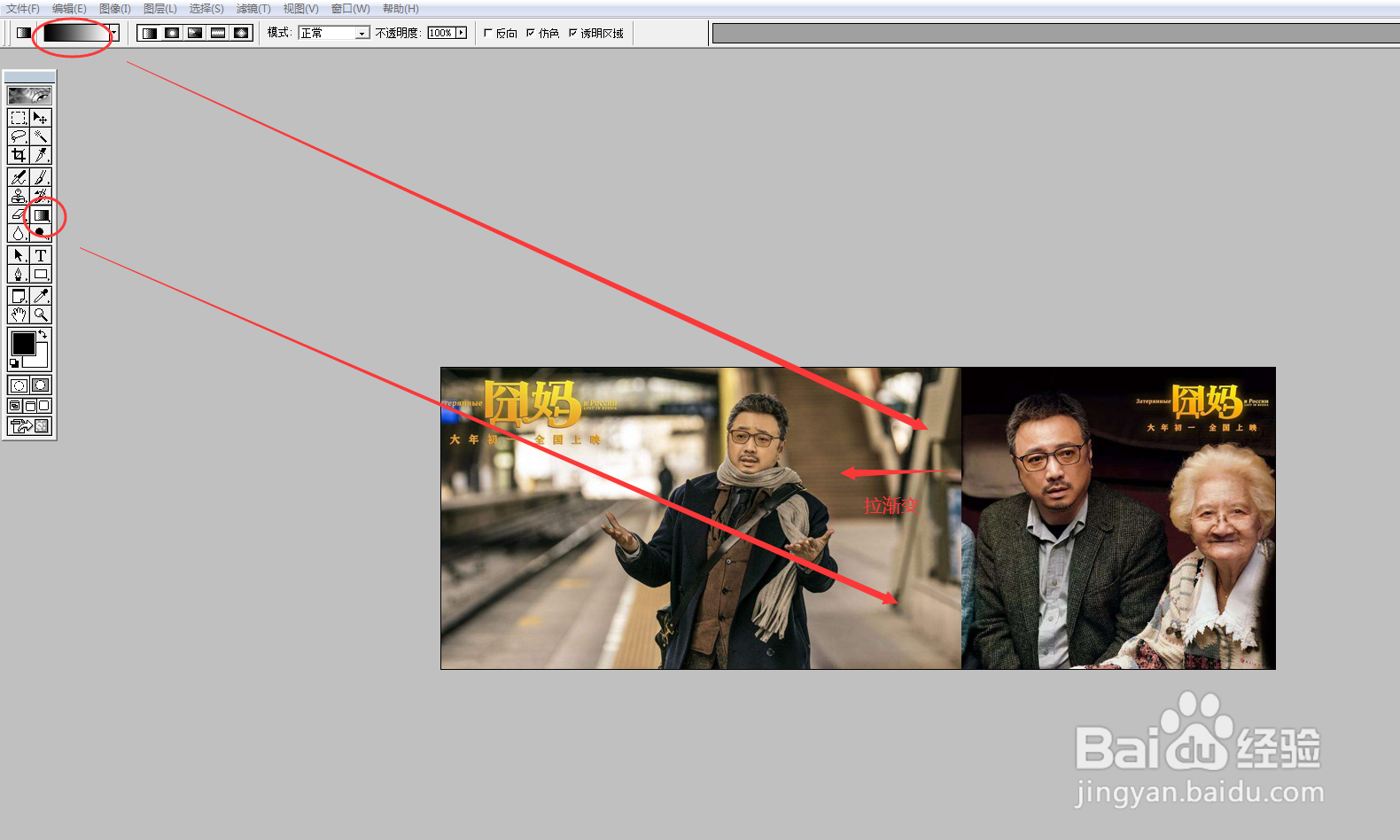Viewport: 1400px width, 840px height.
Task: Open the 窗口(W) menu
Action: pos(350,9)
